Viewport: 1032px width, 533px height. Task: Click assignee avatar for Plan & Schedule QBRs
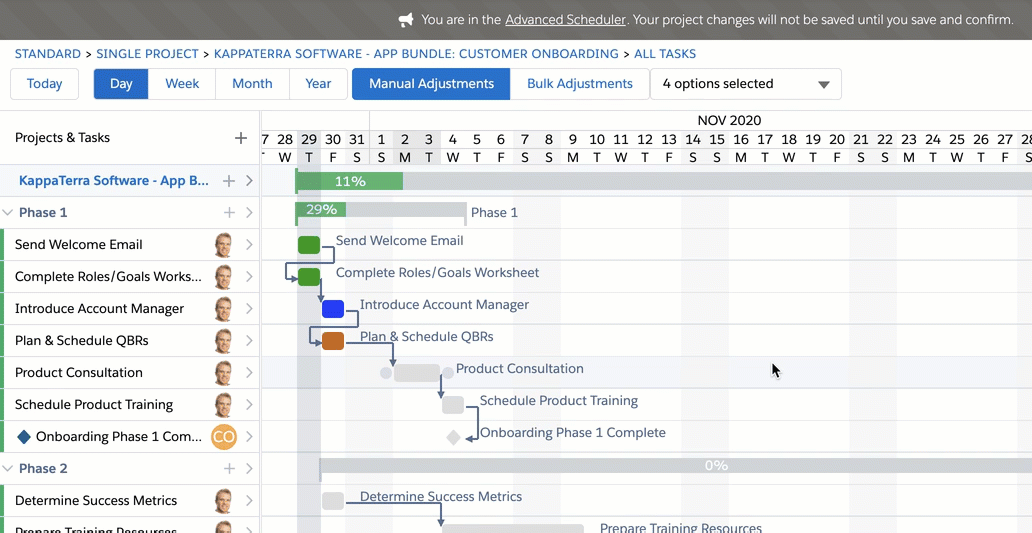point(223,341)
